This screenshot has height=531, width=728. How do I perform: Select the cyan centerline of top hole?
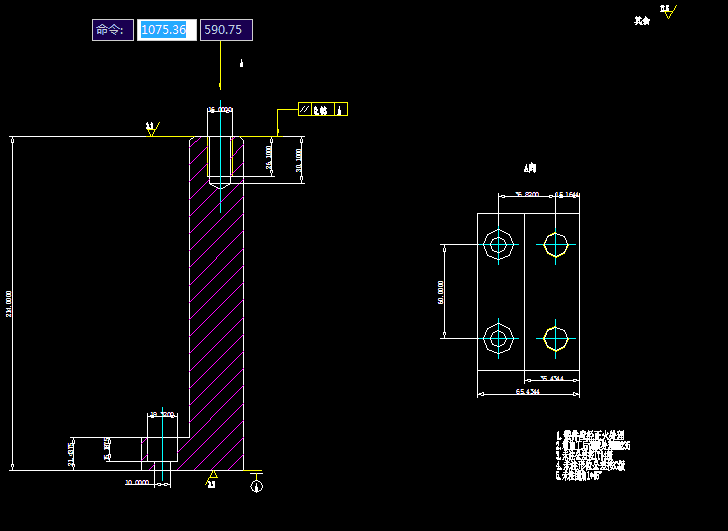[x=221, y=156]
